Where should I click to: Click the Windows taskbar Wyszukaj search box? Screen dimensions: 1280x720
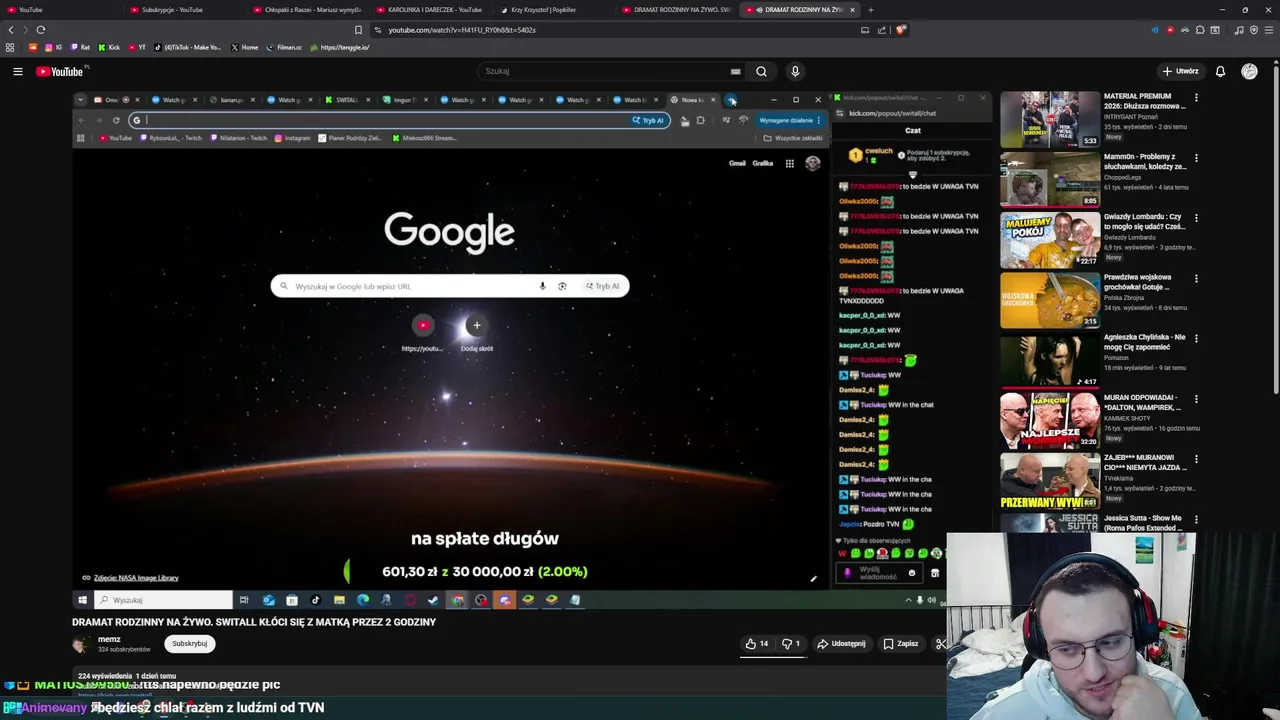click(x=164, y=600)
